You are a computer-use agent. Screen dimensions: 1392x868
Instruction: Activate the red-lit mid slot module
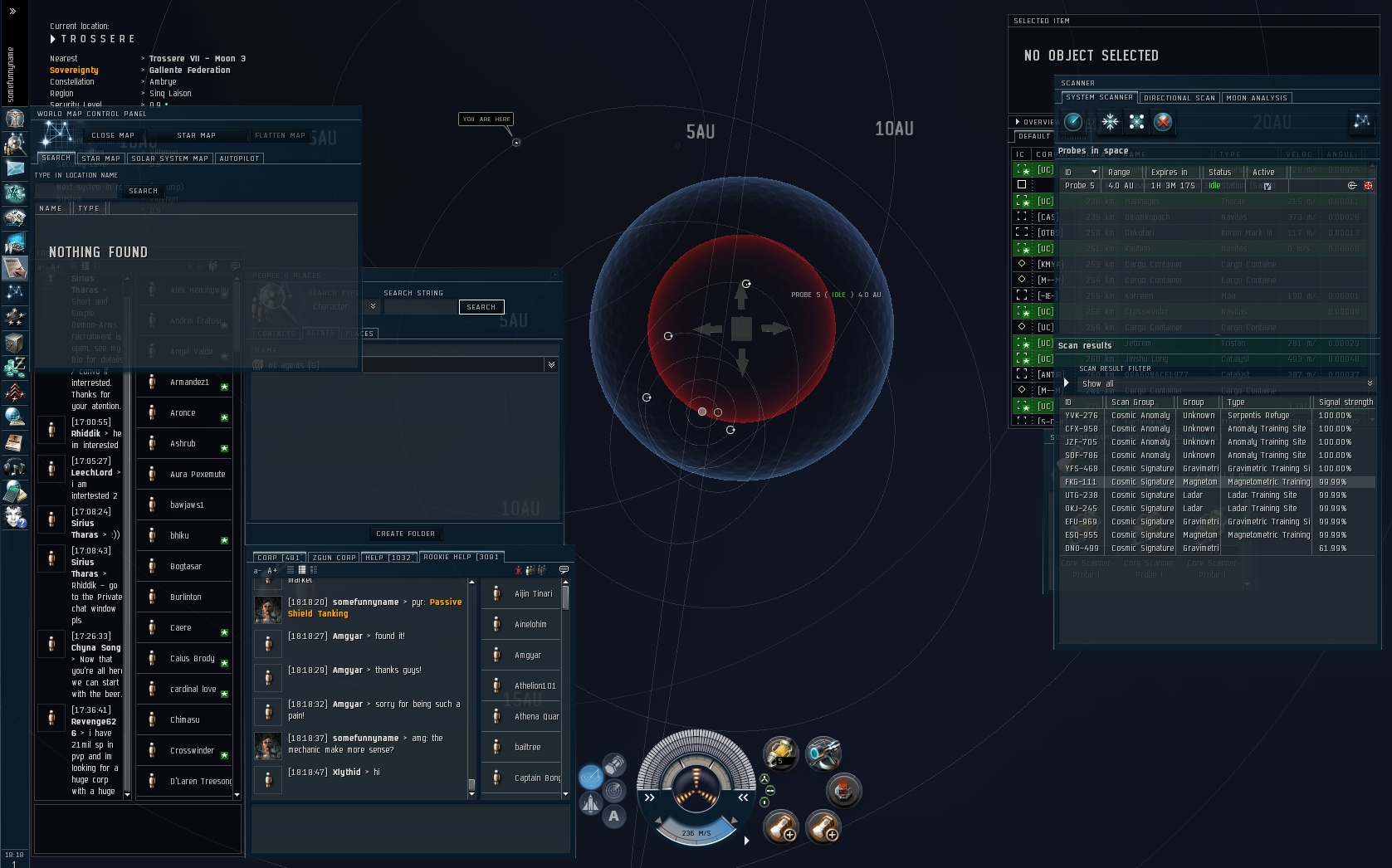click(844, 790)
